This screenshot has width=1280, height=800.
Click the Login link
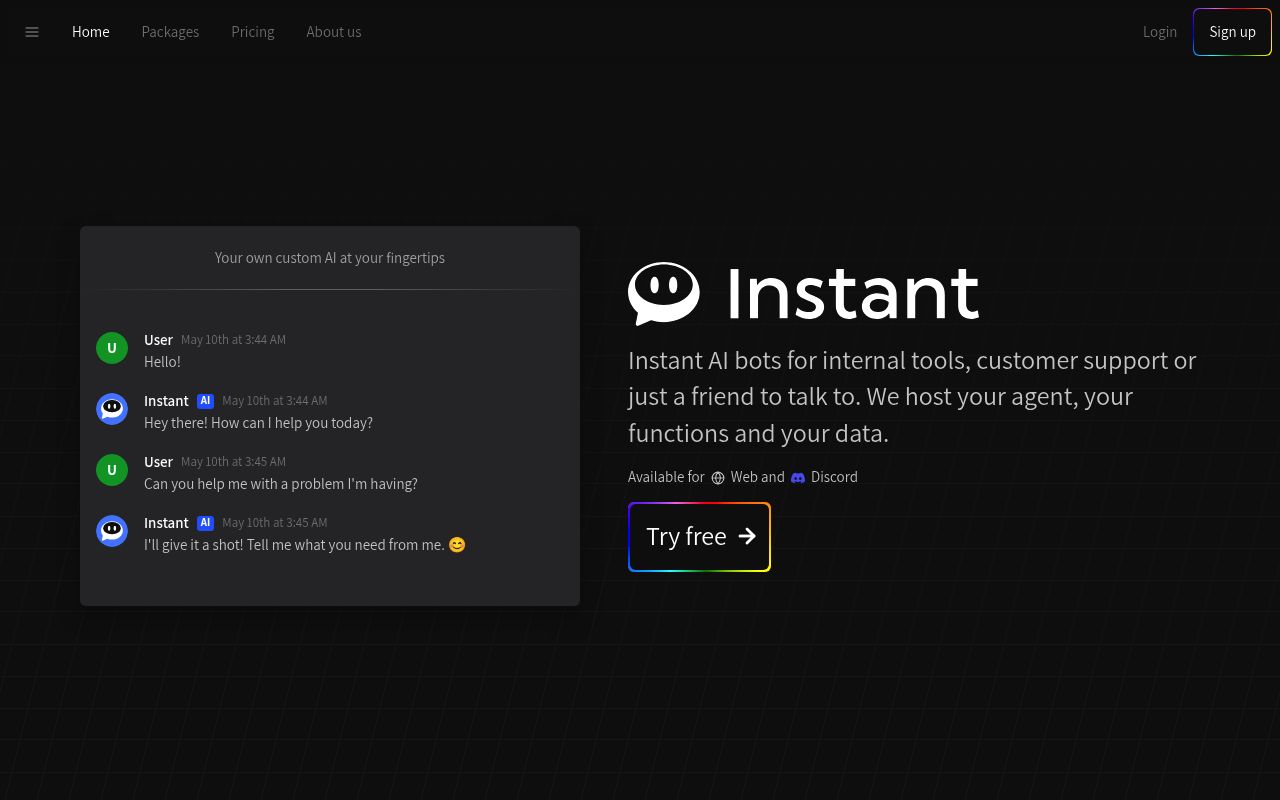(1160, 32)
